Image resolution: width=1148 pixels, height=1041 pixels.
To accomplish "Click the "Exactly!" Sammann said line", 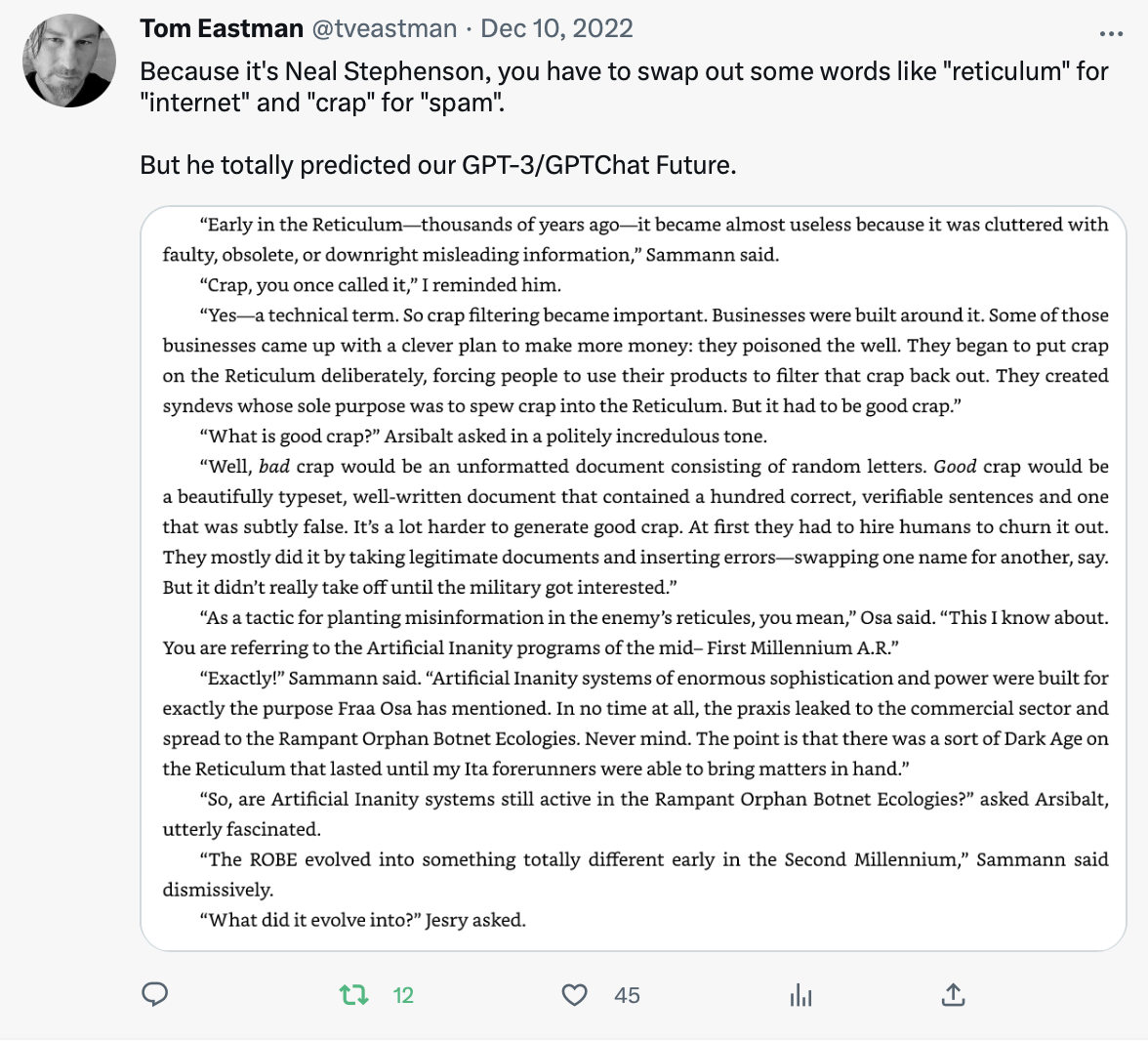I will click(x=653, y=678).
